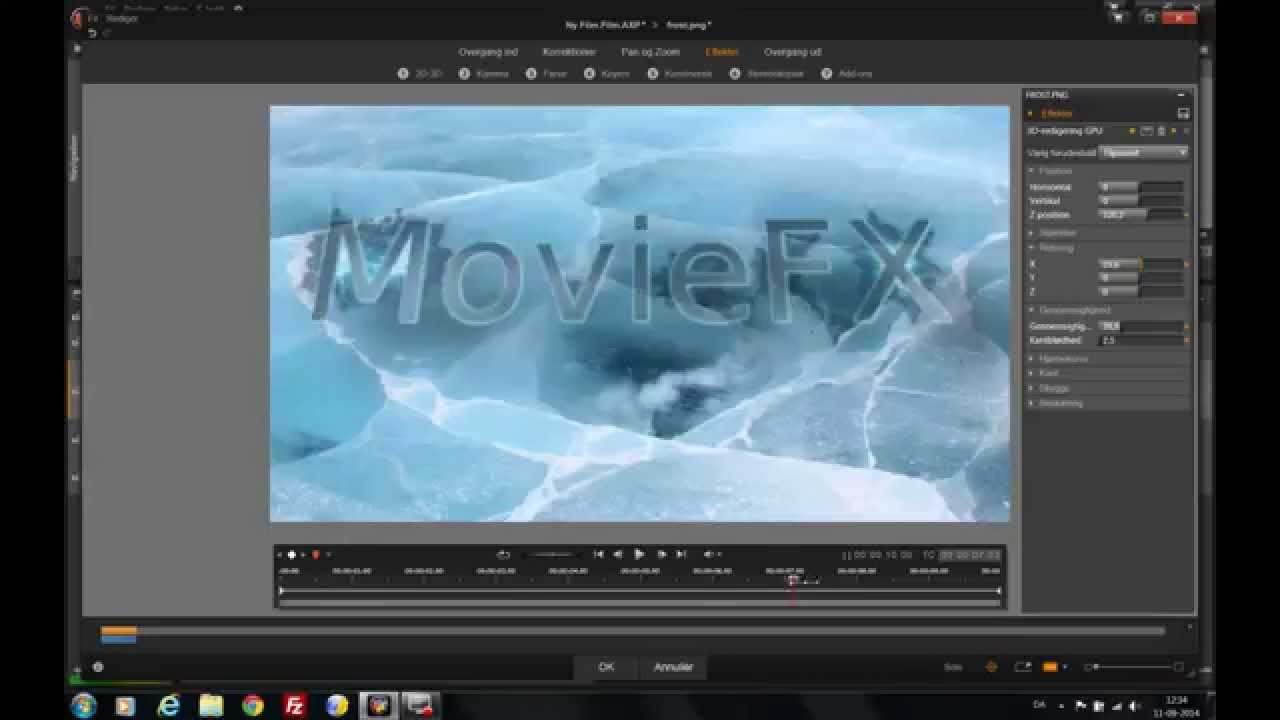
Task: Toggle keyframe diamond for X rotation
Action: point(1187,264)
